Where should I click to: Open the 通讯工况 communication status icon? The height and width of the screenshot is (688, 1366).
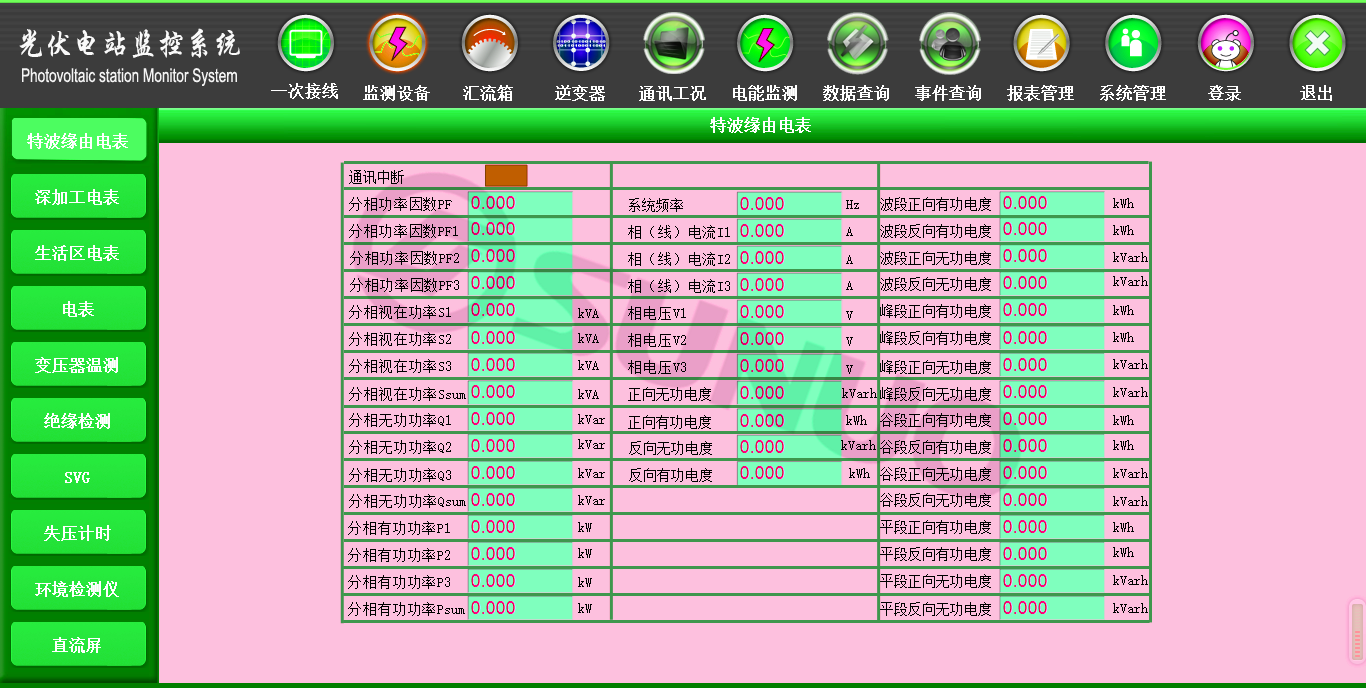673,45
